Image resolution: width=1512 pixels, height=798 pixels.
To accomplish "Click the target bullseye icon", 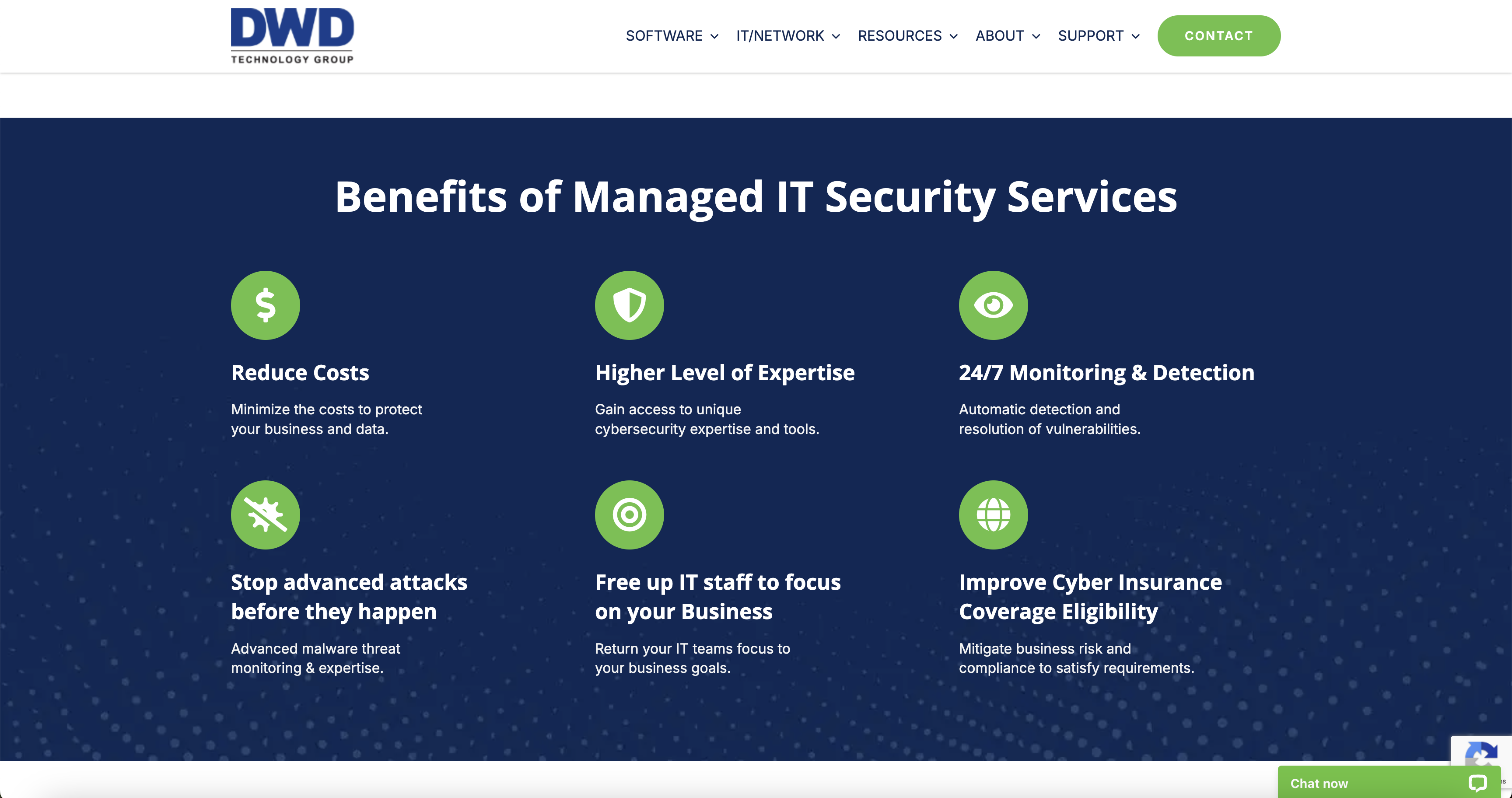I will [x=629, y=514].
